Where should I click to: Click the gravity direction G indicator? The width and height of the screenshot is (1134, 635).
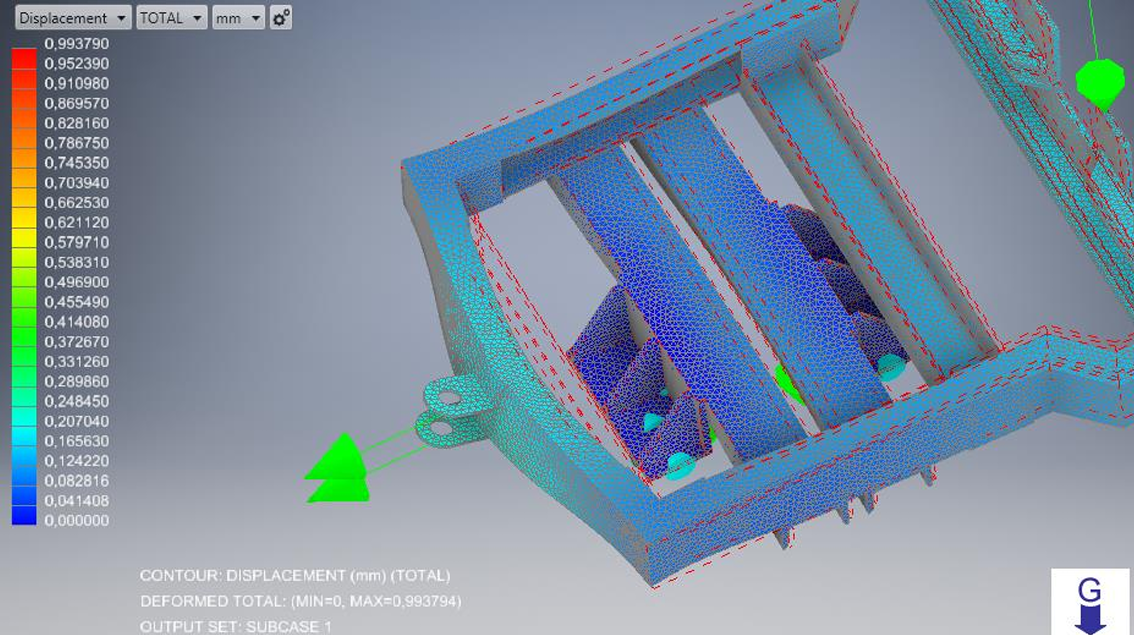pos(1090,602)
